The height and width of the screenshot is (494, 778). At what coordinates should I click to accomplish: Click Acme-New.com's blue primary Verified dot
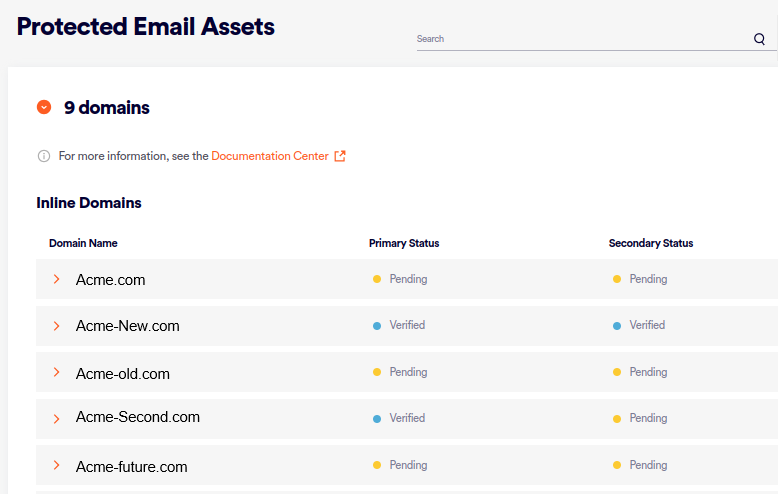[x=377, y=326]
